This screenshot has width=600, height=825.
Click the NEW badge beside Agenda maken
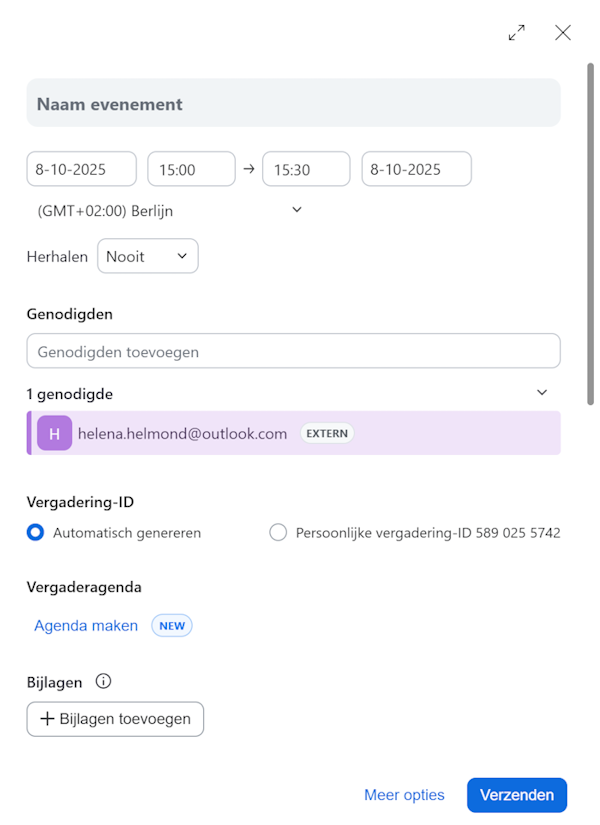(x=172, y=626)
